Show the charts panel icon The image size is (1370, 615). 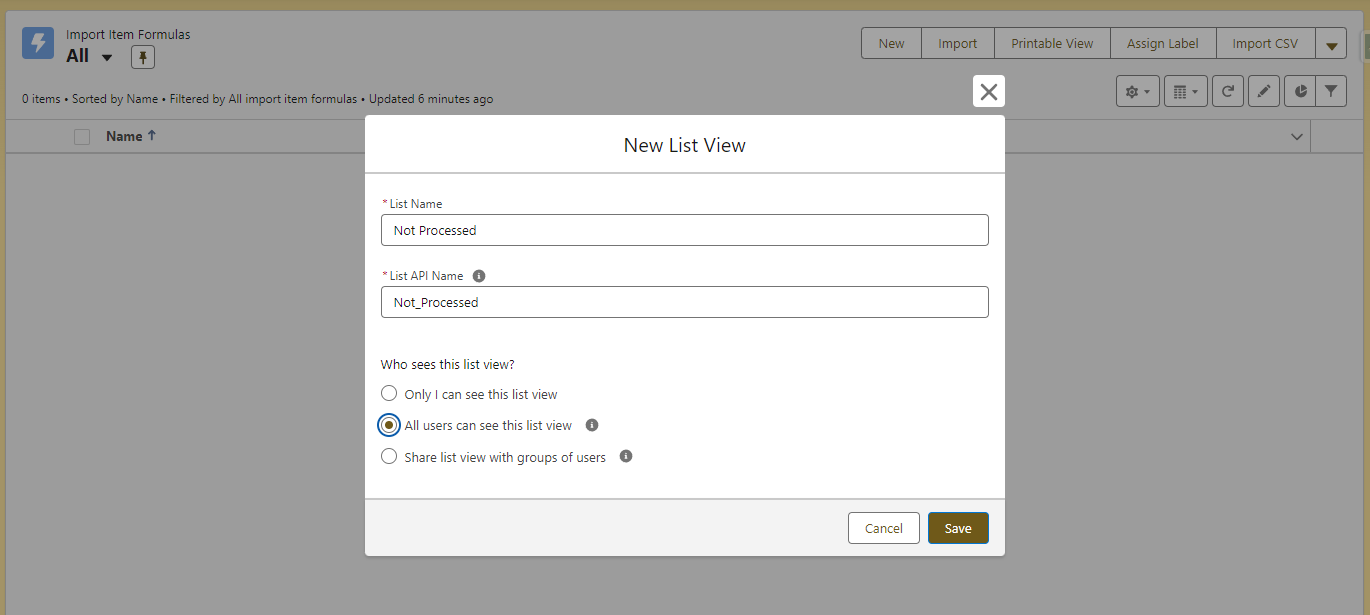click(1300, 91)
